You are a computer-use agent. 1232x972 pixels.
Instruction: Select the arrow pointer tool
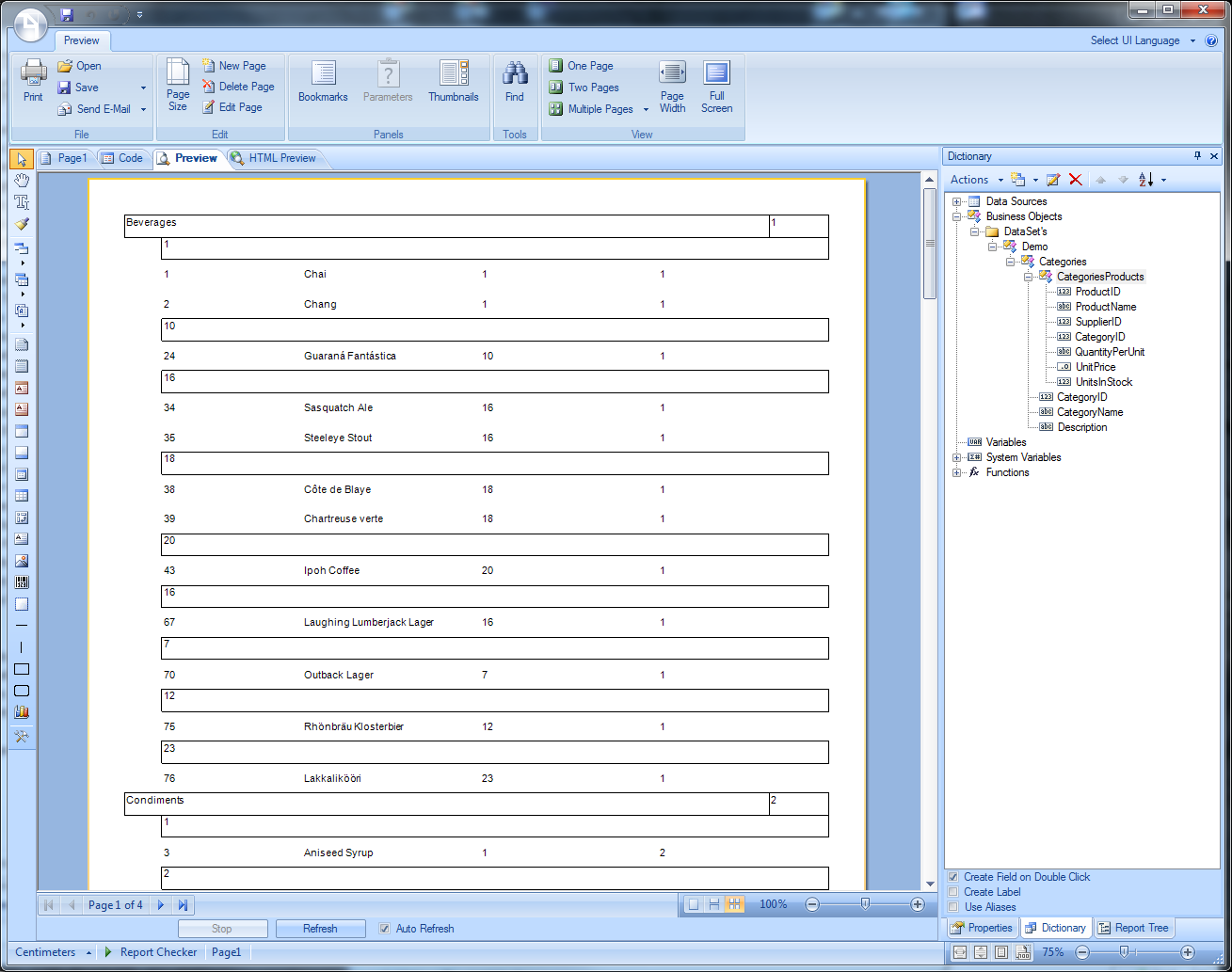click(x=22, y=159)
